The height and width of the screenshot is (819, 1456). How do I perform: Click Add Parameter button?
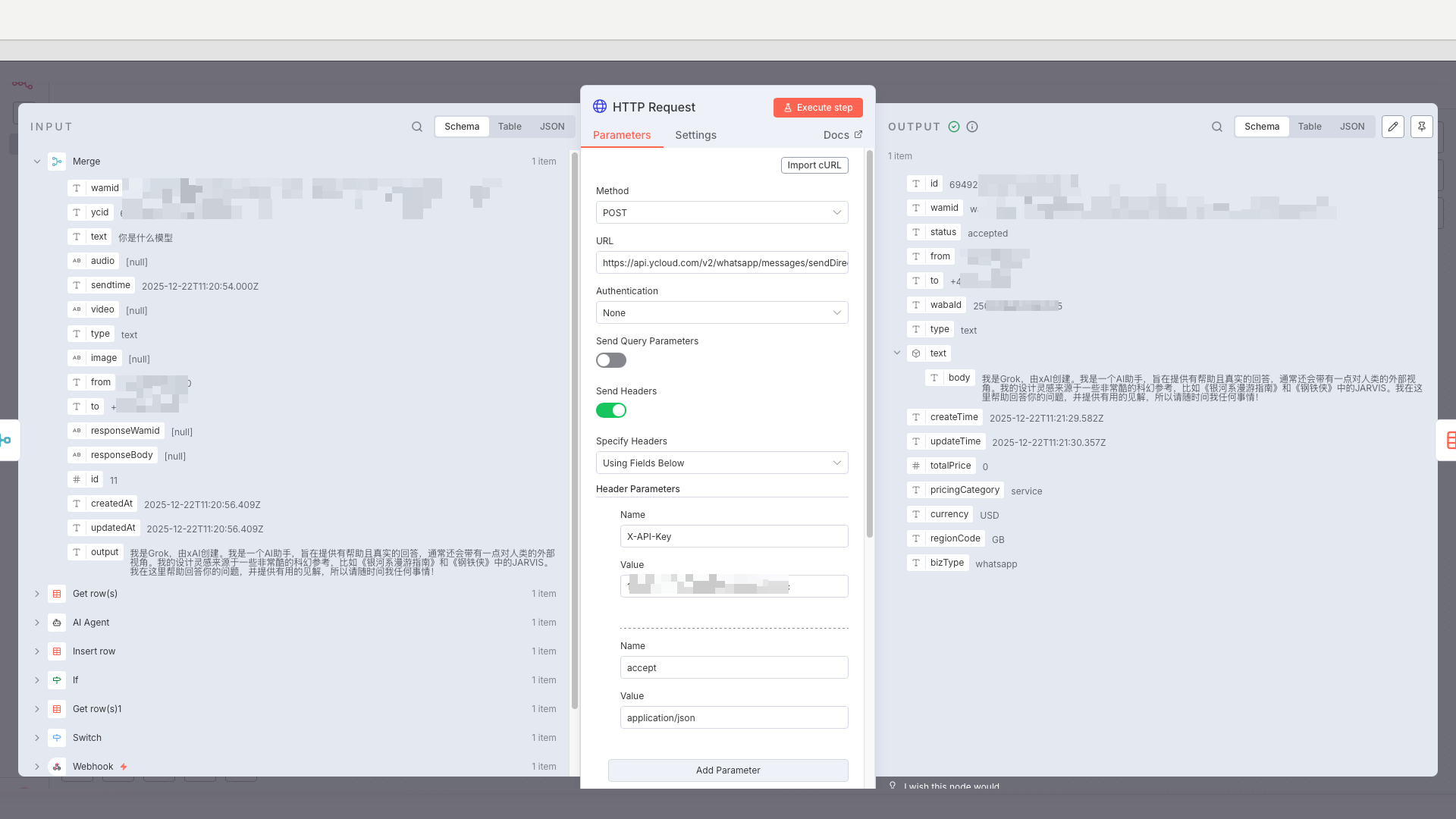pyautogui.click(x=728, y=770)
